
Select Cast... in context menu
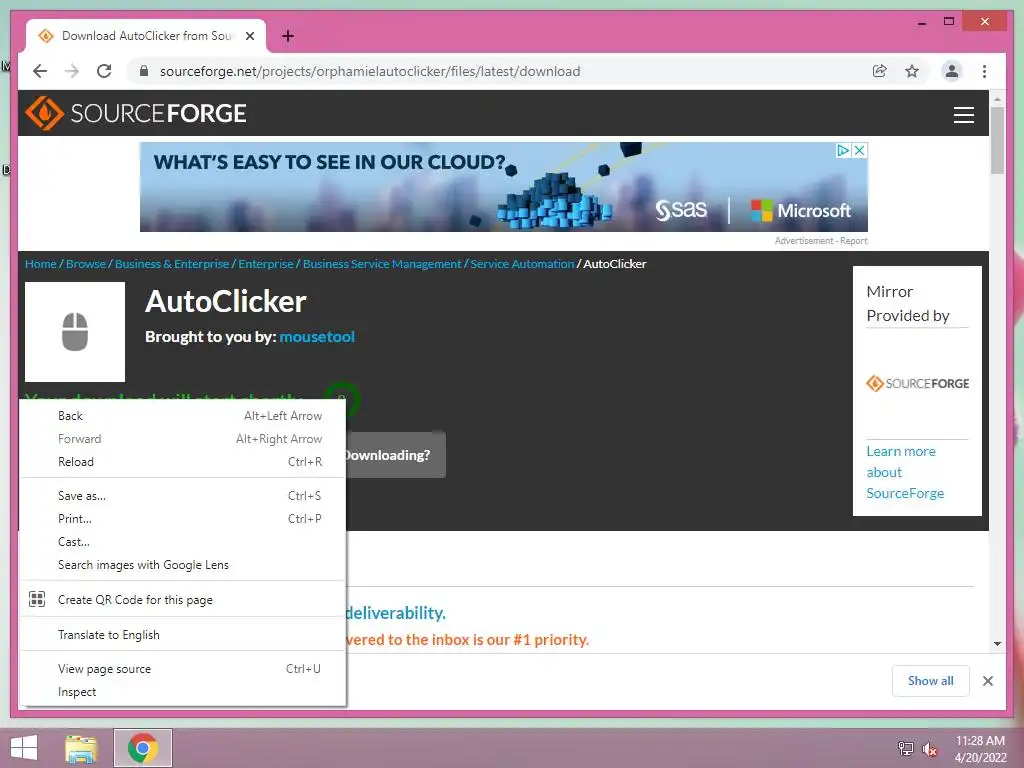183,542
